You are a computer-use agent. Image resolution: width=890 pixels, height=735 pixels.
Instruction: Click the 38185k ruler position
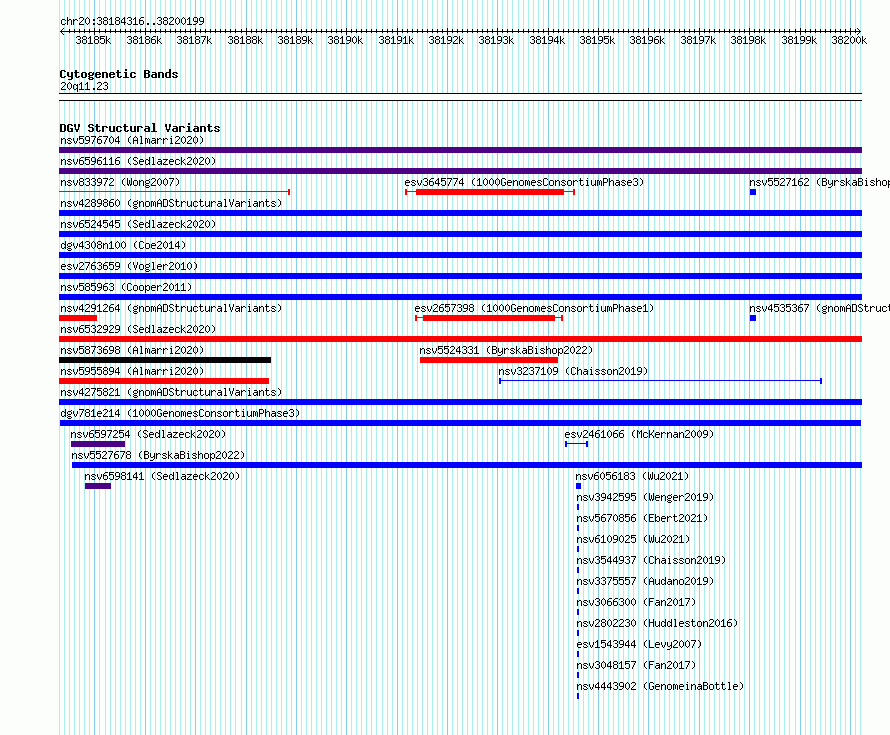[93, 40]
